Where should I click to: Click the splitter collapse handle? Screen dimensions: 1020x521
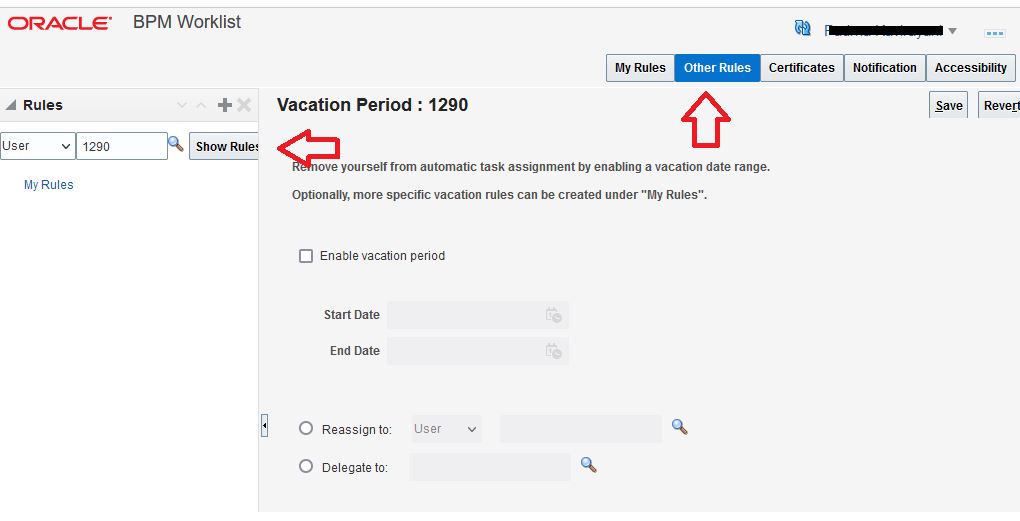[x=264, y=426]
